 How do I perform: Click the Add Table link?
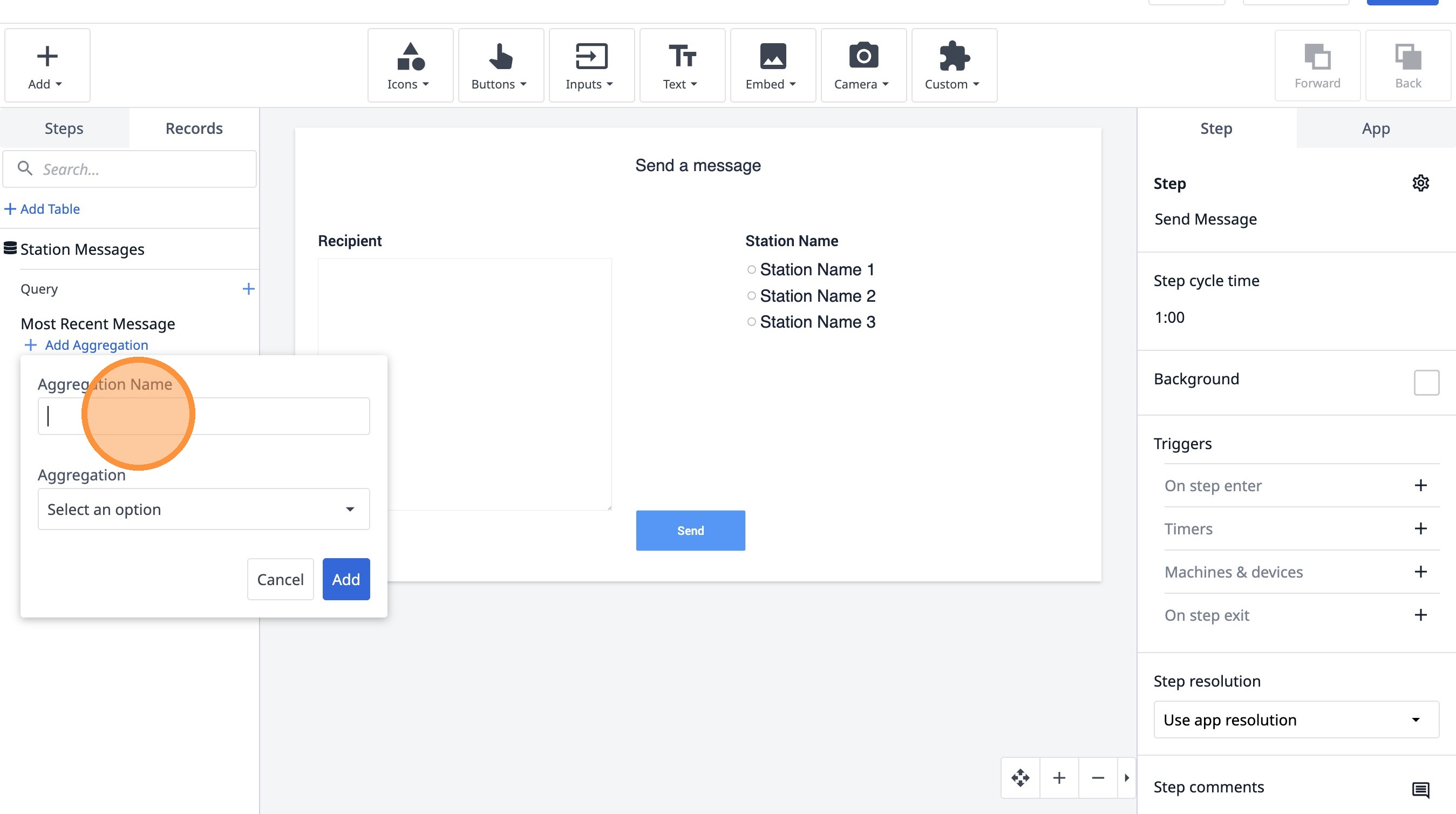click(43, 208)
